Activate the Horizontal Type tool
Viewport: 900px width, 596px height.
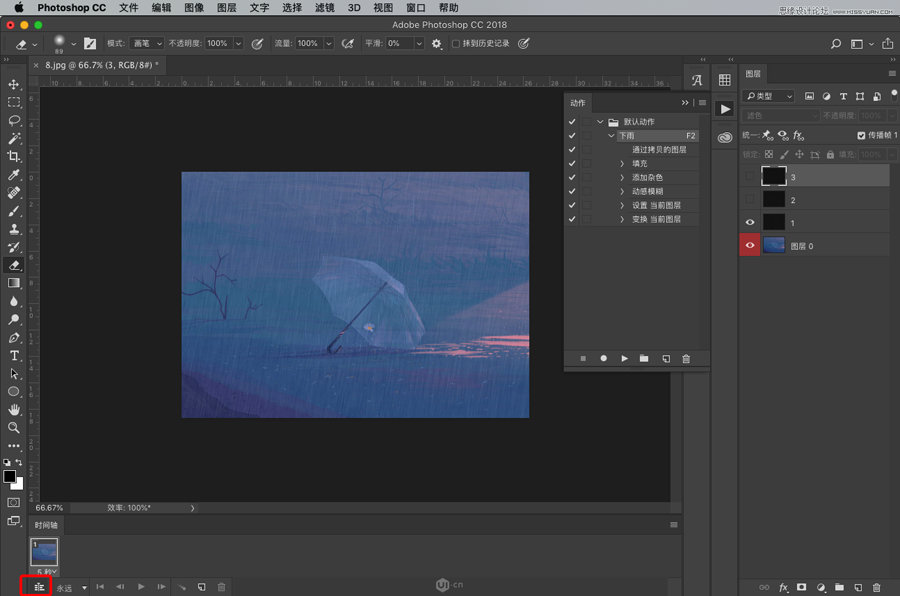(14, 355)
